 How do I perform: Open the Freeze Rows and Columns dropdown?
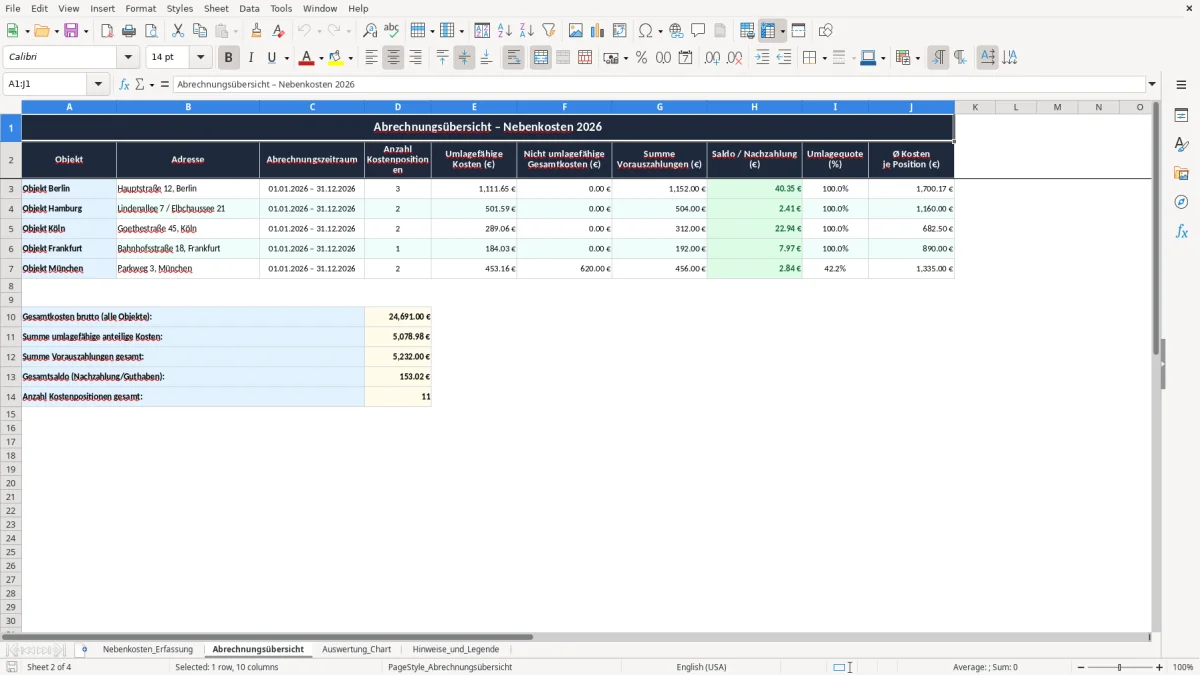[782, 31]
